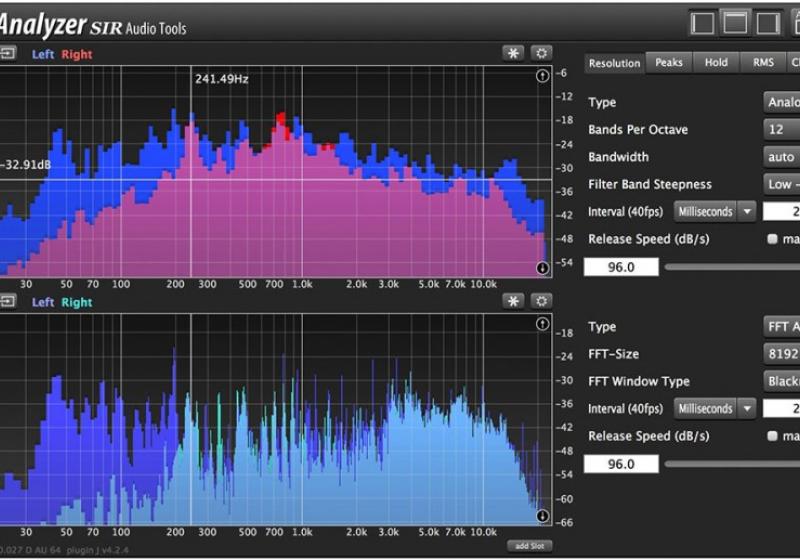Switch to the Peaks tab
Viewport: 800px width, 560px height.
[669, 62]
